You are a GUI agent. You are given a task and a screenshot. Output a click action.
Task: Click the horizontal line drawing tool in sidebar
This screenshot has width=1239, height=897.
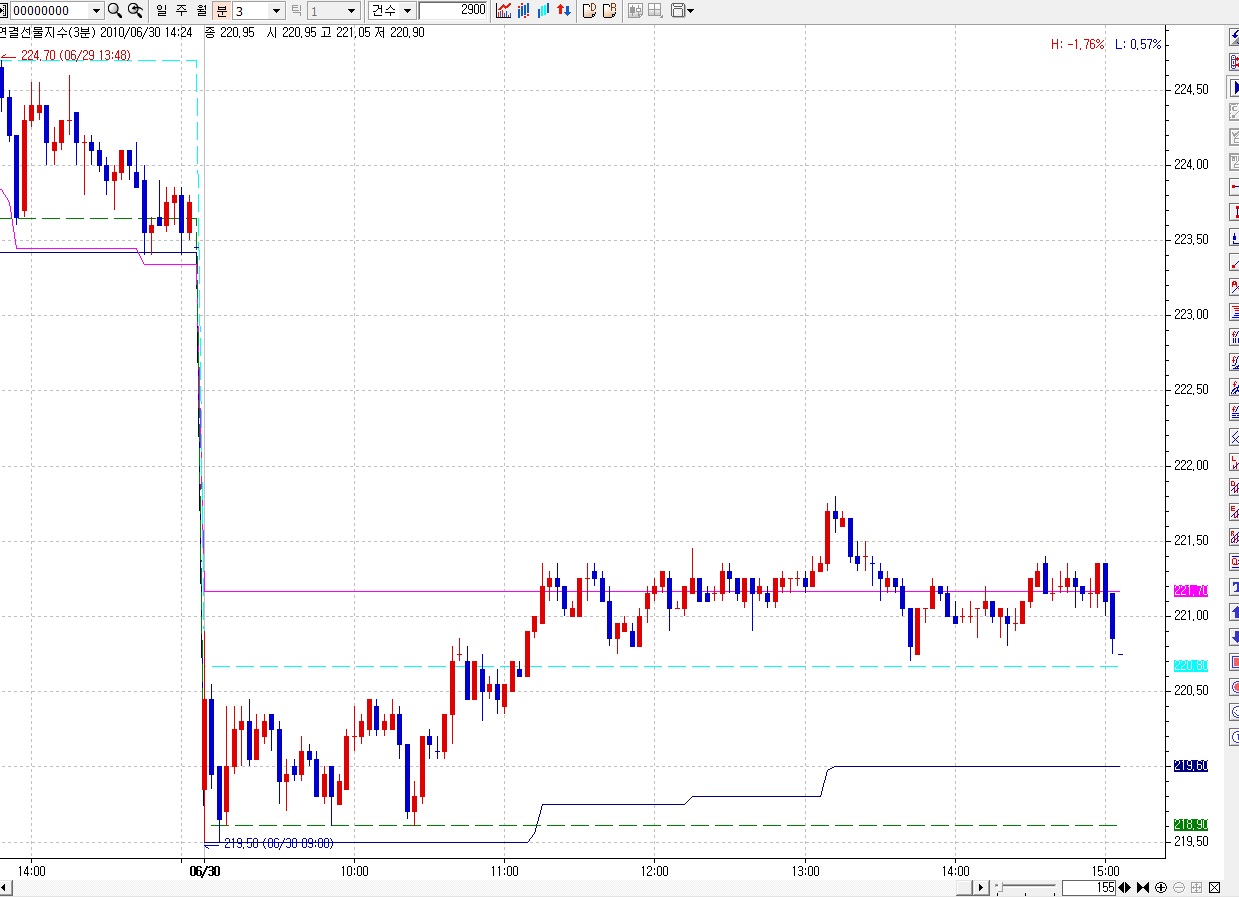[1233, 187]
